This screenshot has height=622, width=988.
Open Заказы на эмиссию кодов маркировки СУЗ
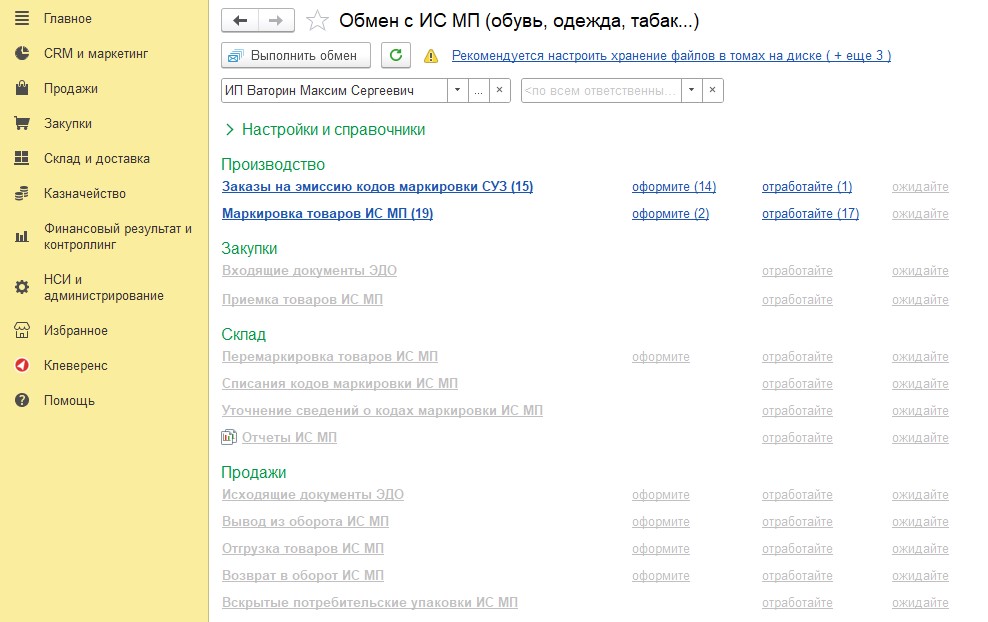(x=377, y=187)
